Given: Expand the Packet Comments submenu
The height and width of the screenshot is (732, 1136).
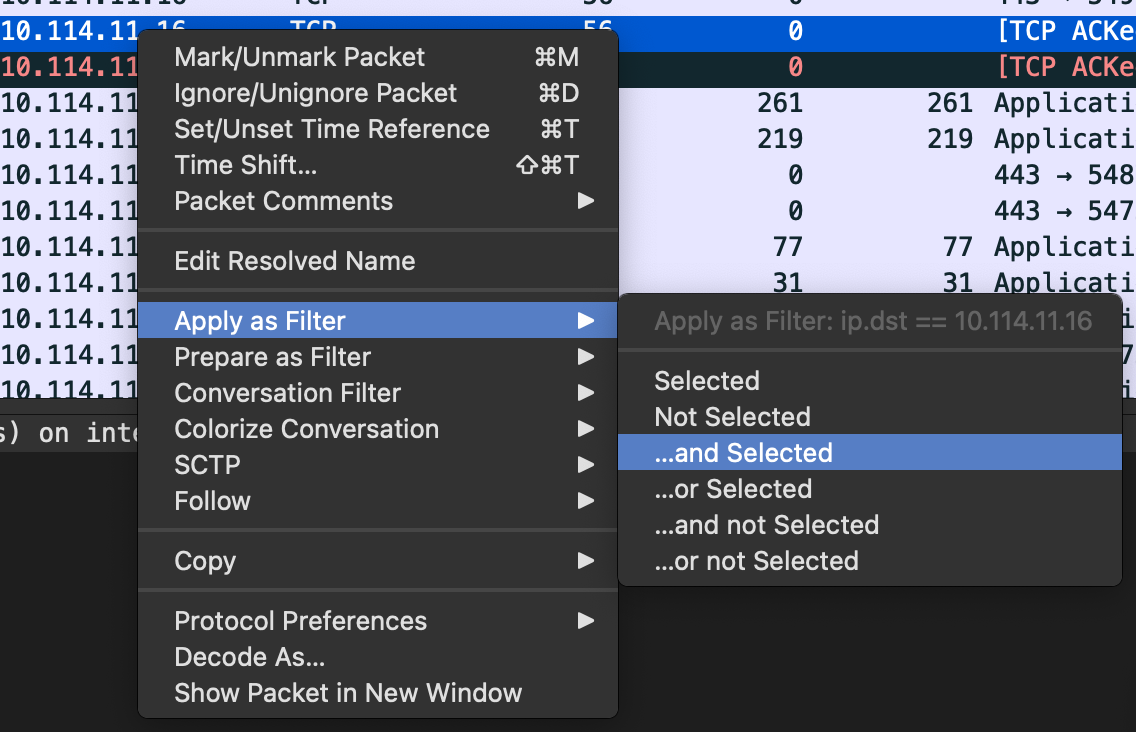Looking at the screenshot, I should click(283, 201).
